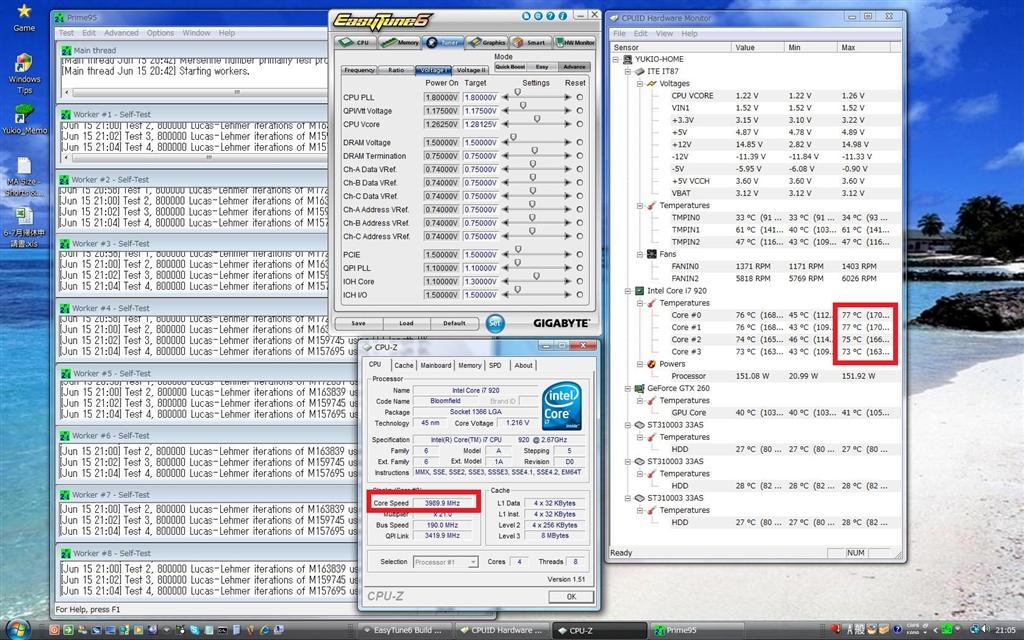The height and width of the screenshot is (640, 1024).
Task: Collapse the ITE IT87 node
Action: (x=628, y=71)
